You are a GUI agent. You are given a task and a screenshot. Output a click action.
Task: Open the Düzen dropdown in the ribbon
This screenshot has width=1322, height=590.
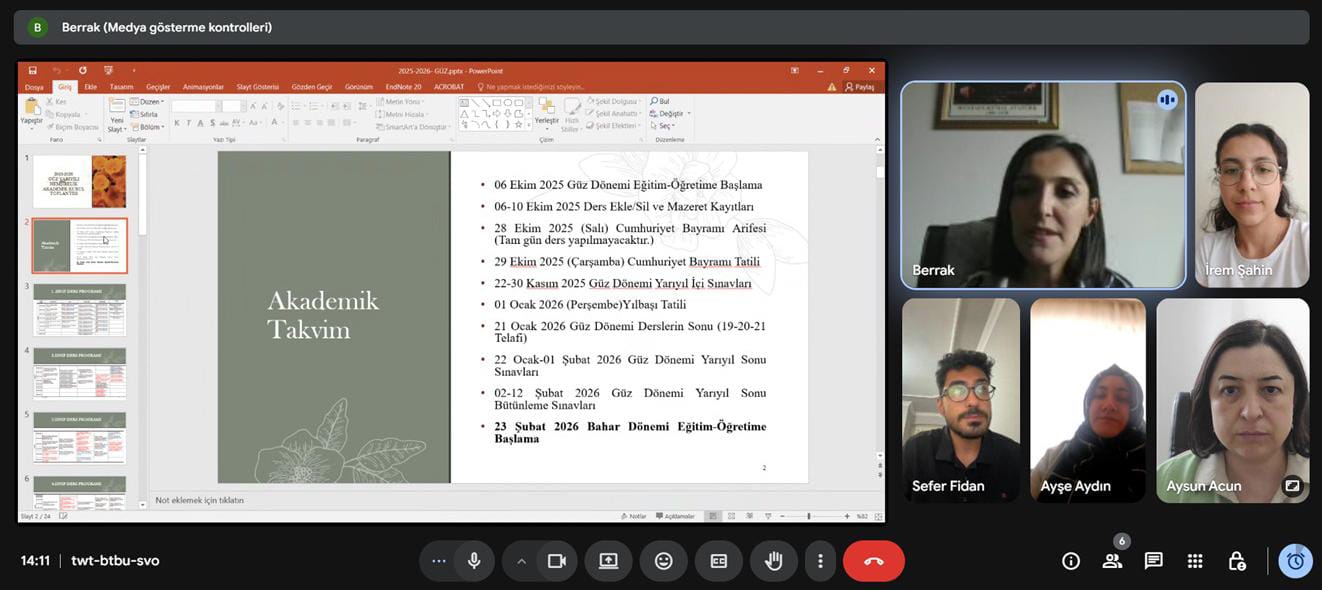[150, 101]
